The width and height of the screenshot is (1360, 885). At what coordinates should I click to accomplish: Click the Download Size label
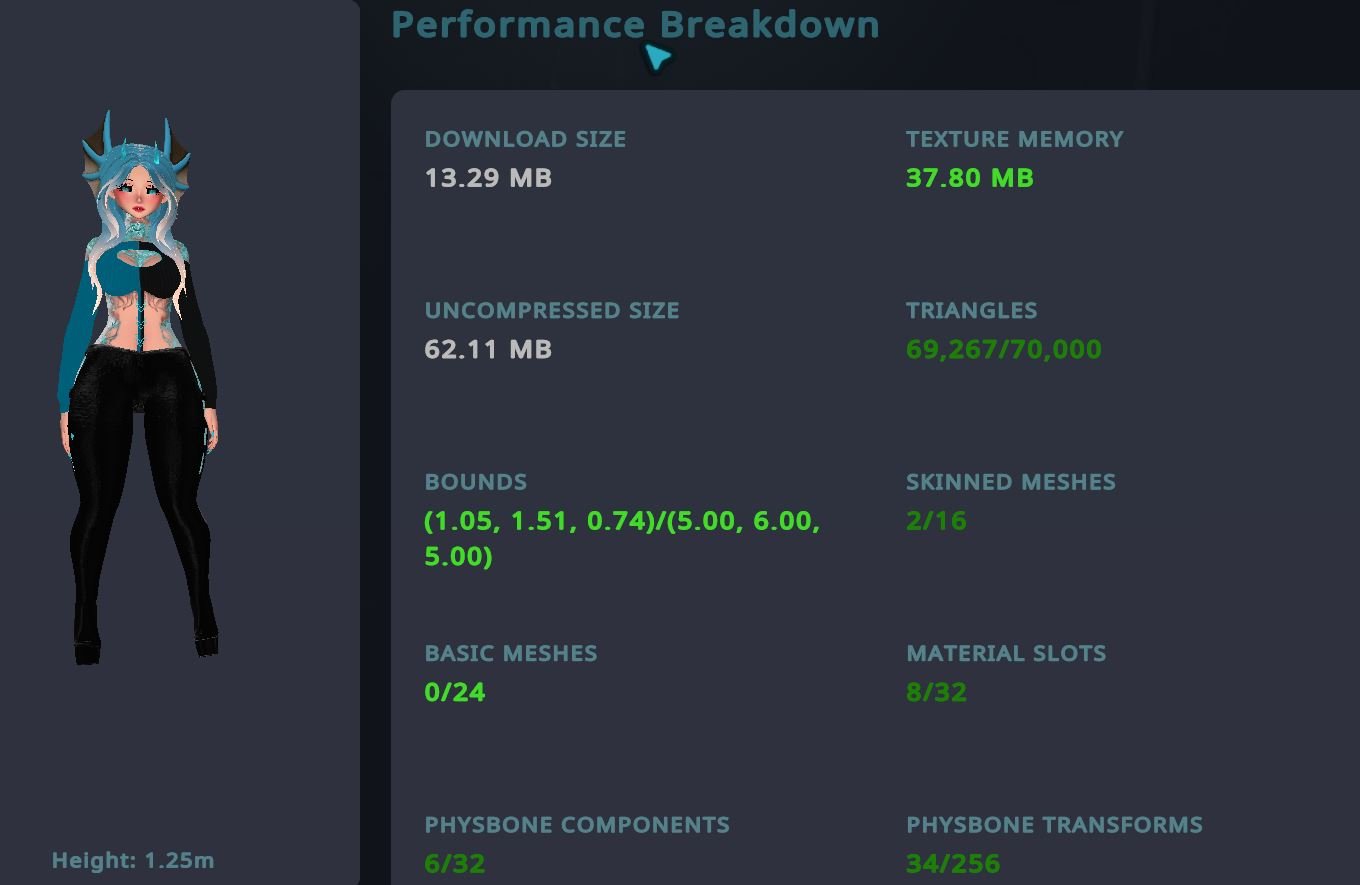pyautogui.click(x=525, y=139)
